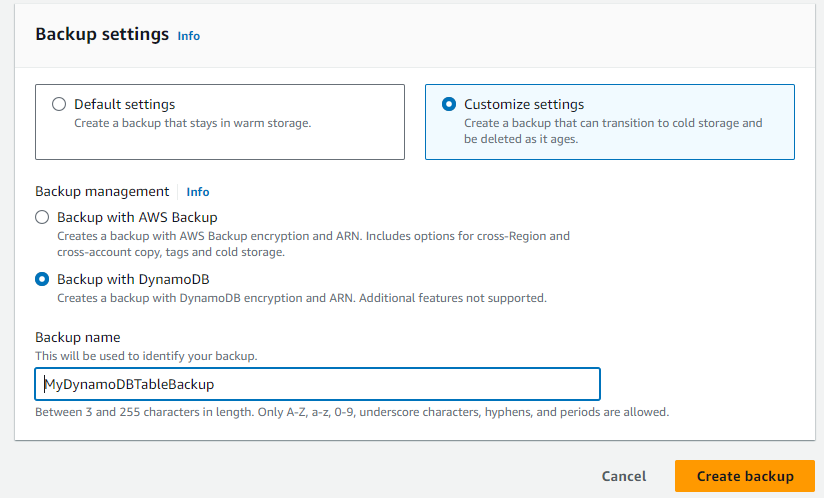Click the DynamoDB encryption and ARN description

pos(301,298)
